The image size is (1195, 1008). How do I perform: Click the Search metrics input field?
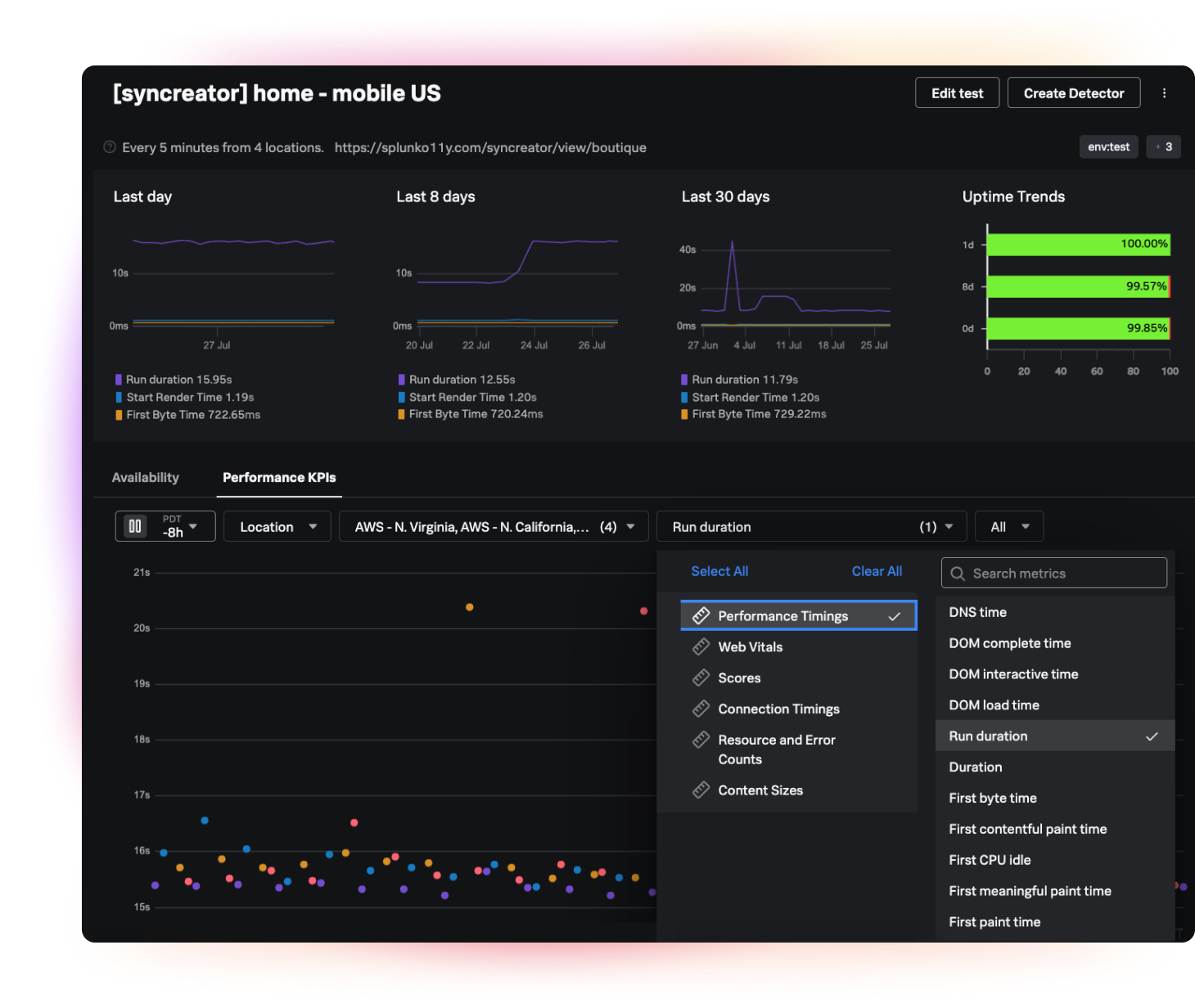pyautogui.click(x=1053, y=573)
